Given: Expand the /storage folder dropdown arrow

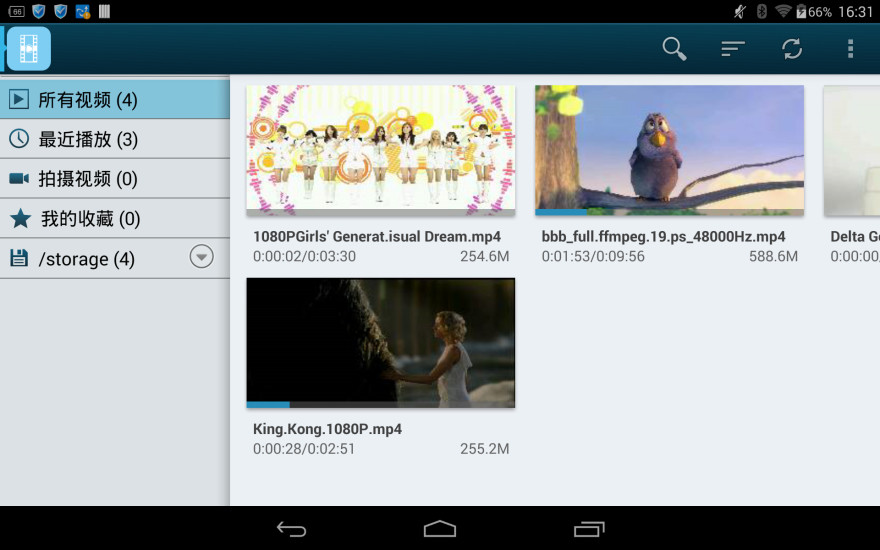Looking at the screenshot, I should pos(202,258).
